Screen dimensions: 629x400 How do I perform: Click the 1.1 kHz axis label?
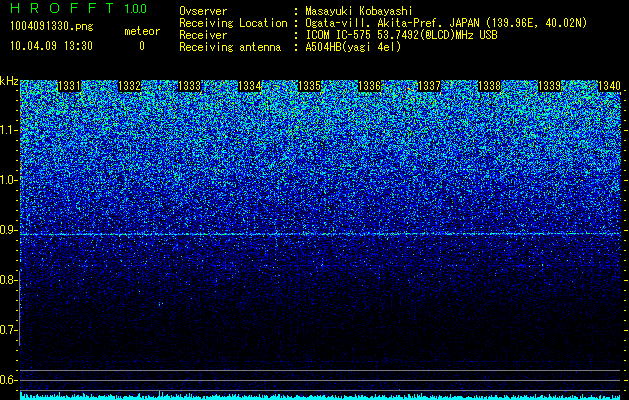(7, 130)
